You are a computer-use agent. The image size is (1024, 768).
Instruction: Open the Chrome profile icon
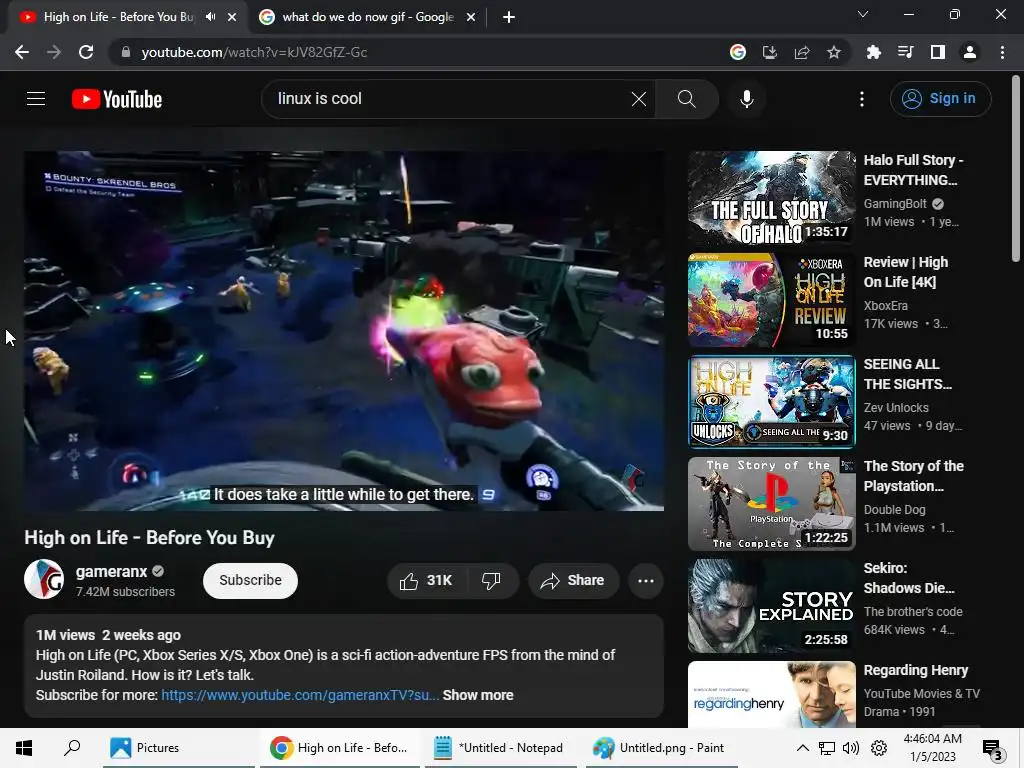click(x=970, y=52)
